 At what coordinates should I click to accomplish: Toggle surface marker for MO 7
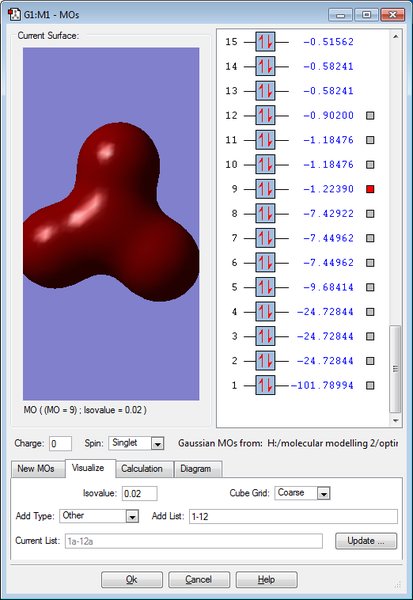(370, 238)
